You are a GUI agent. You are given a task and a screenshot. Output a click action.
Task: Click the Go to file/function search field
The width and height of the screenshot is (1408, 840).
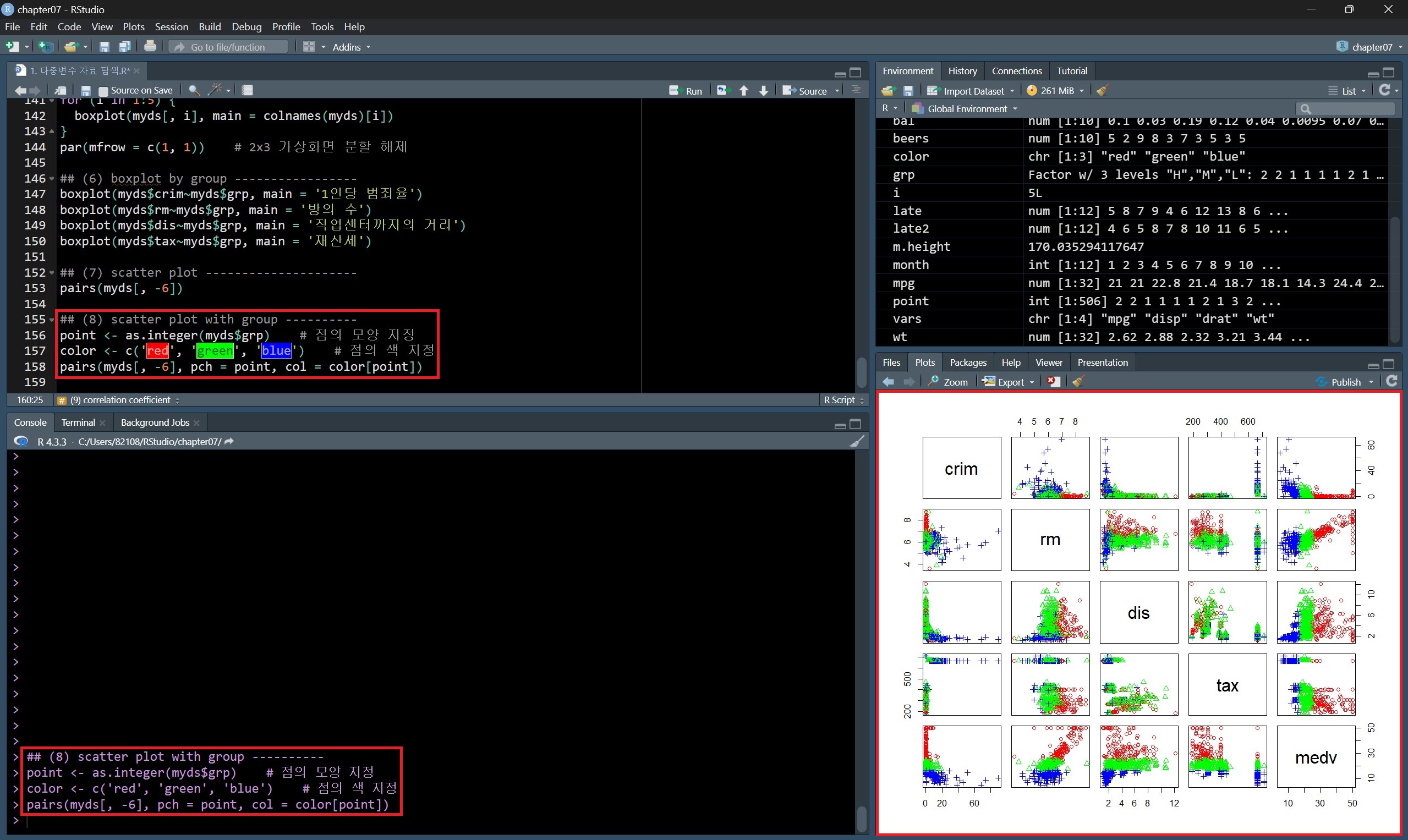coord(228,47)
